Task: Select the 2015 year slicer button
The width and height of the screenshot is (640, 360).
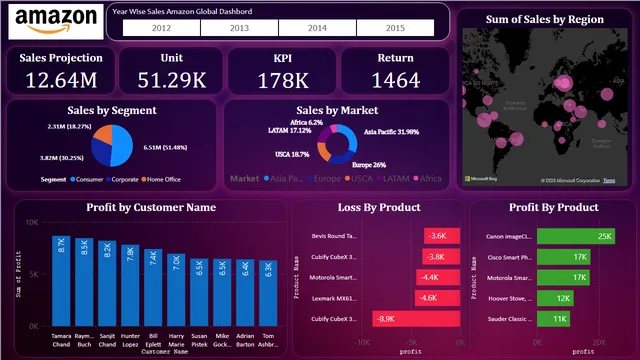Action: click(x=395, y=28)
